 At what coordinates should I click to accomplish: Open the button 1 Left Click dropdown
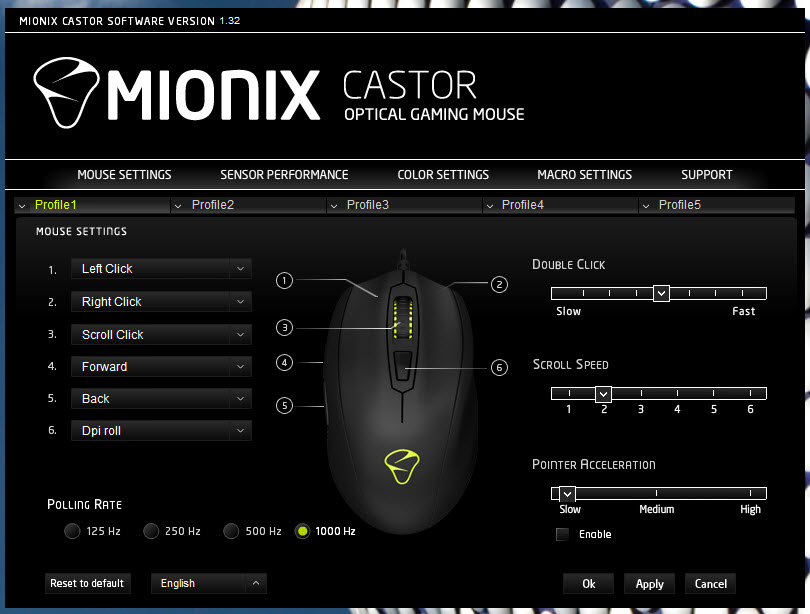(161, 269)
